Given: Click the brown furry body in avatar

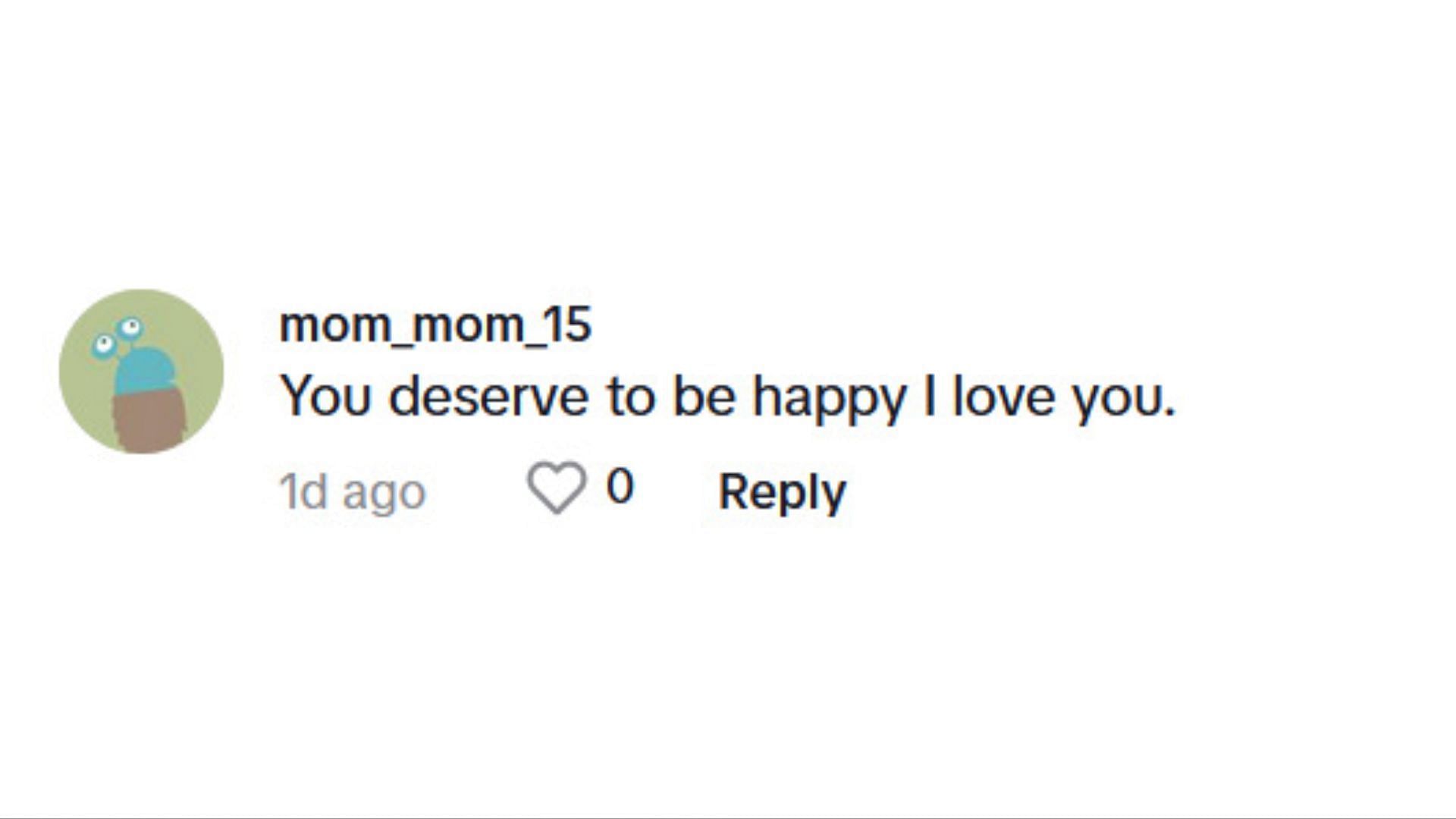Looking at the screenshot, I should coord(149,422).
